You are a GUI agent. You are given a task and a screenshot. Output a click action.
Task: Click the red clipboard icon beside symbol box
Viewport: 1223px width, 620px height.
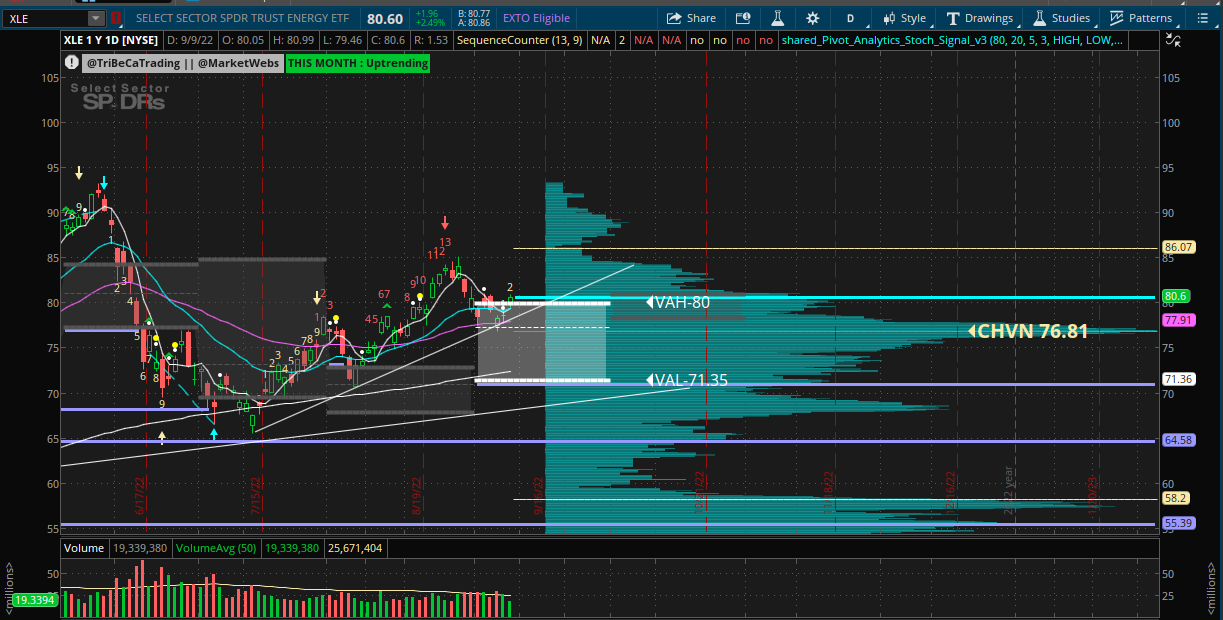pyautogui.click(x=116, y=18)
